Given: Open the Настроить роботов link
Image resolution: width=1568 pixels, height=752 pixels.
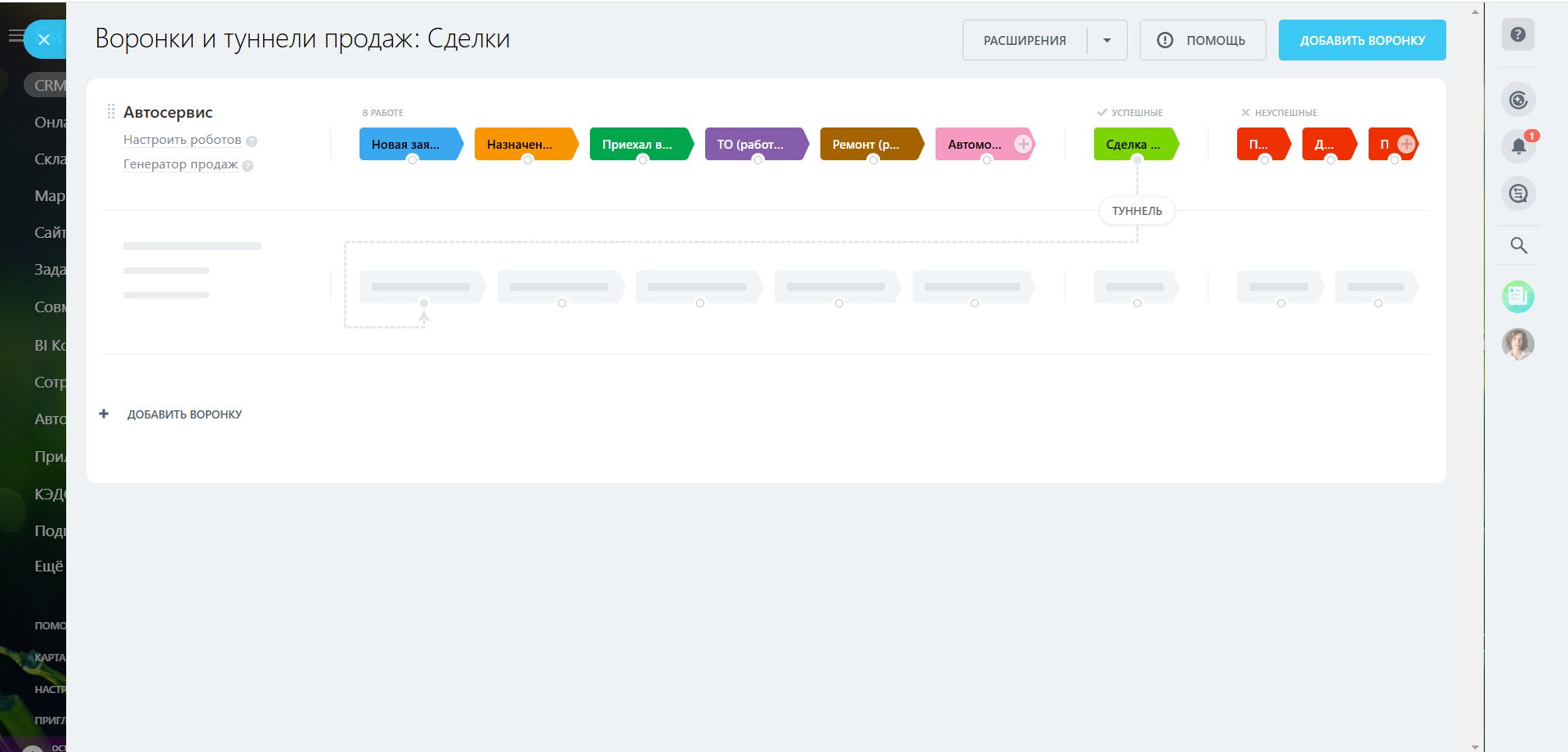Looking at the screenshot, I should click(x=182, y=140).
